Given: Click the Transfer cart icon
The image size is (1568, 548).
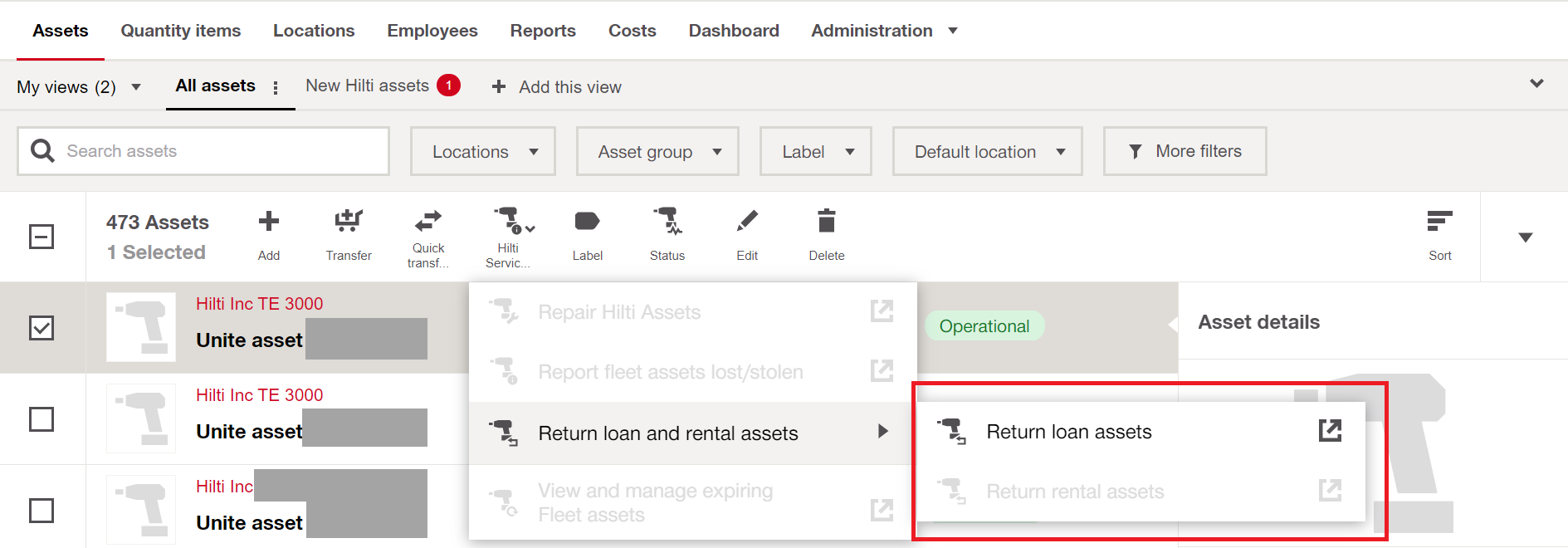Looking at the screenshot, I should (349, 221).
